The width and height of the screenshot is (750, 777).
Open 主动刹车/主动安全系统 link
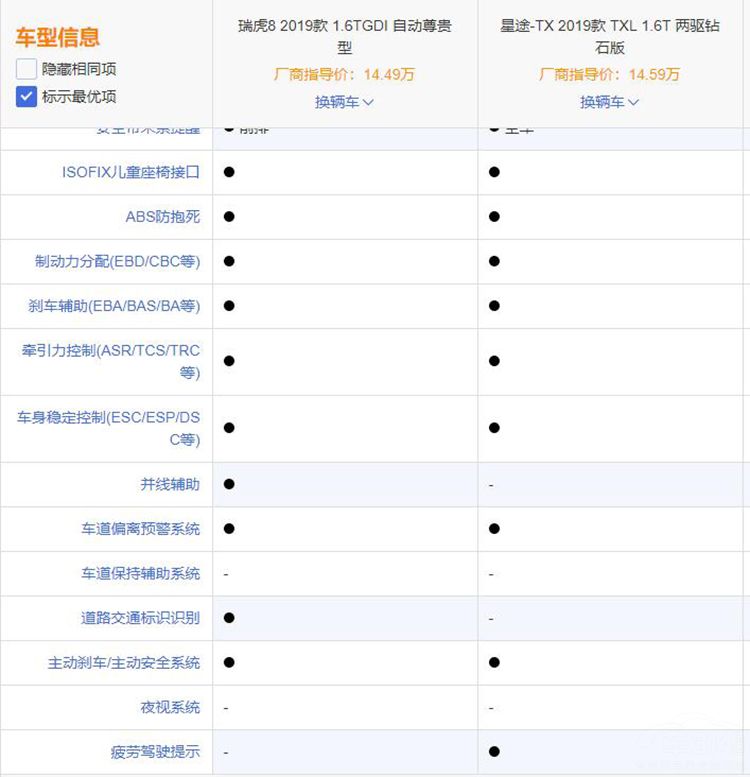click(x=123, y=663)
